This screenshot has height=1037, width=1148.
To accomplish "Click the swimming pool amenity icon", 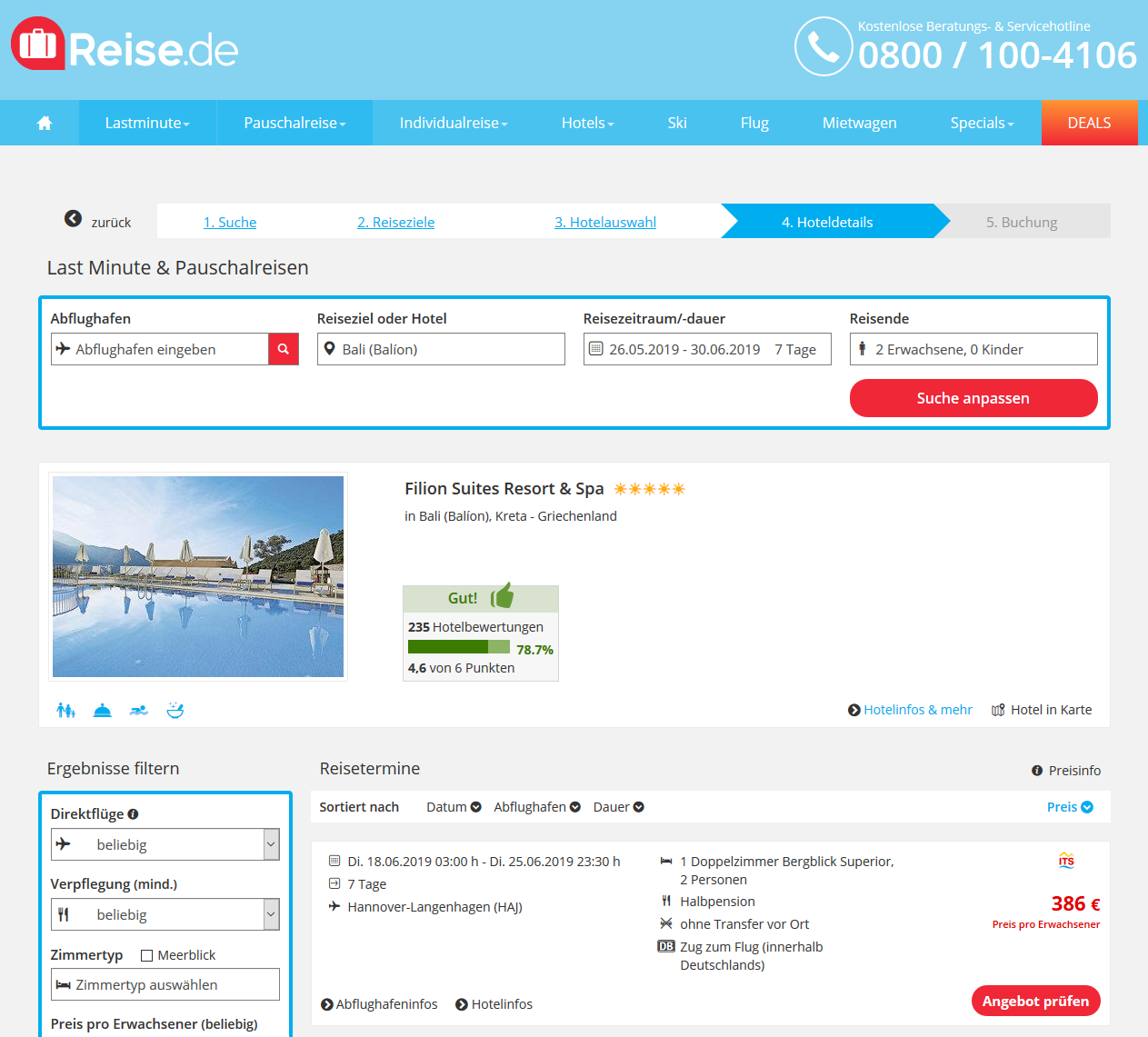I will point(139,710).
